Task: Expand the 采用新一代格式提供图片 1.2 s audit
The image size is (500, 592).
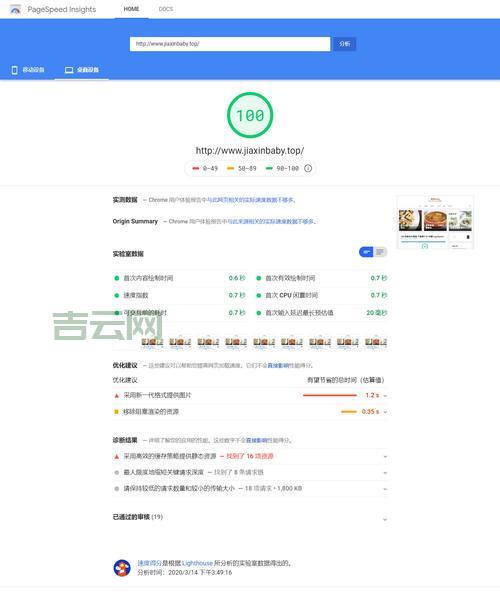Action: coord(250,395)
